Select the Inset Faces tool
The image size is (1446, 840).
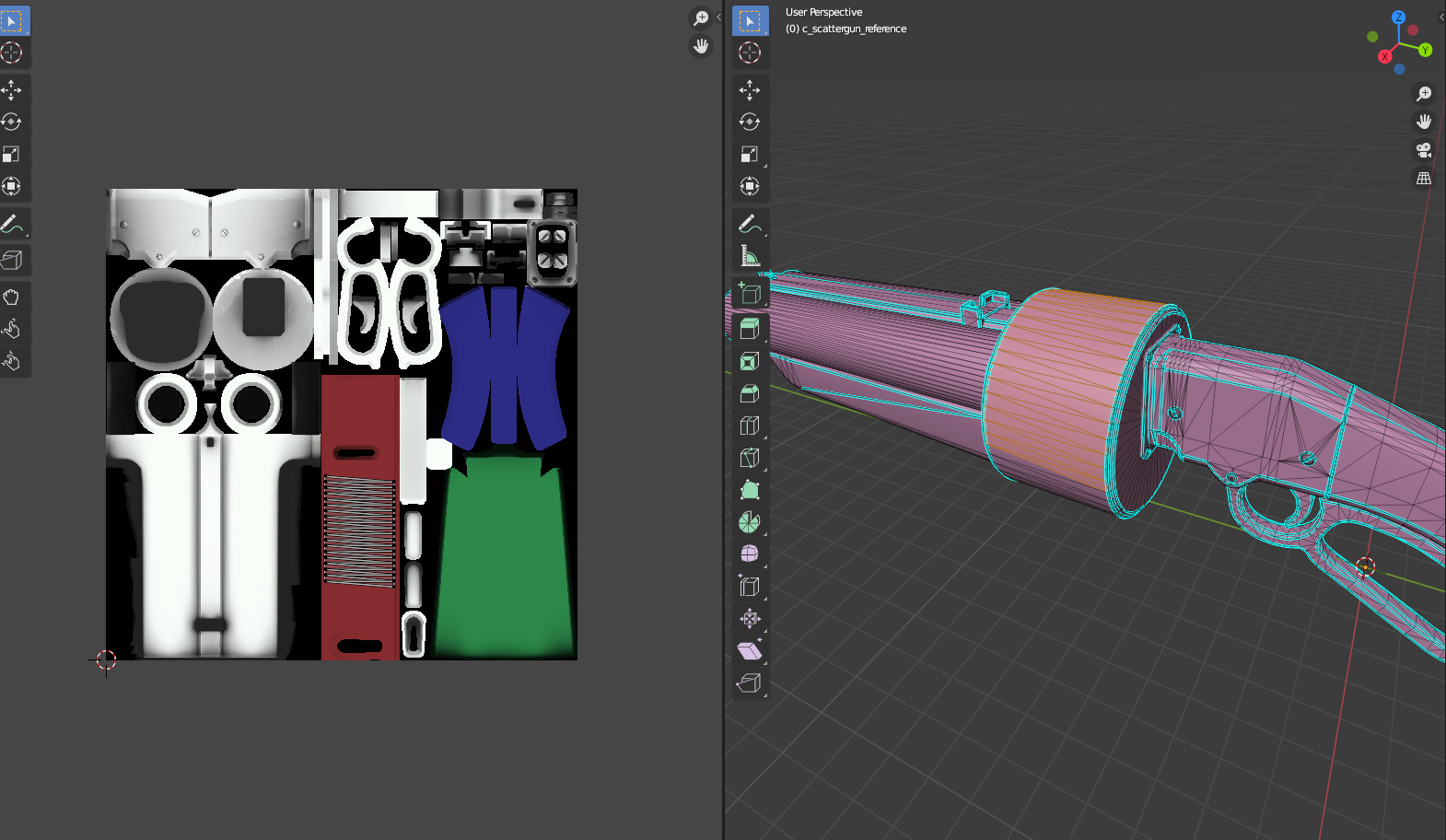(750, 361)
